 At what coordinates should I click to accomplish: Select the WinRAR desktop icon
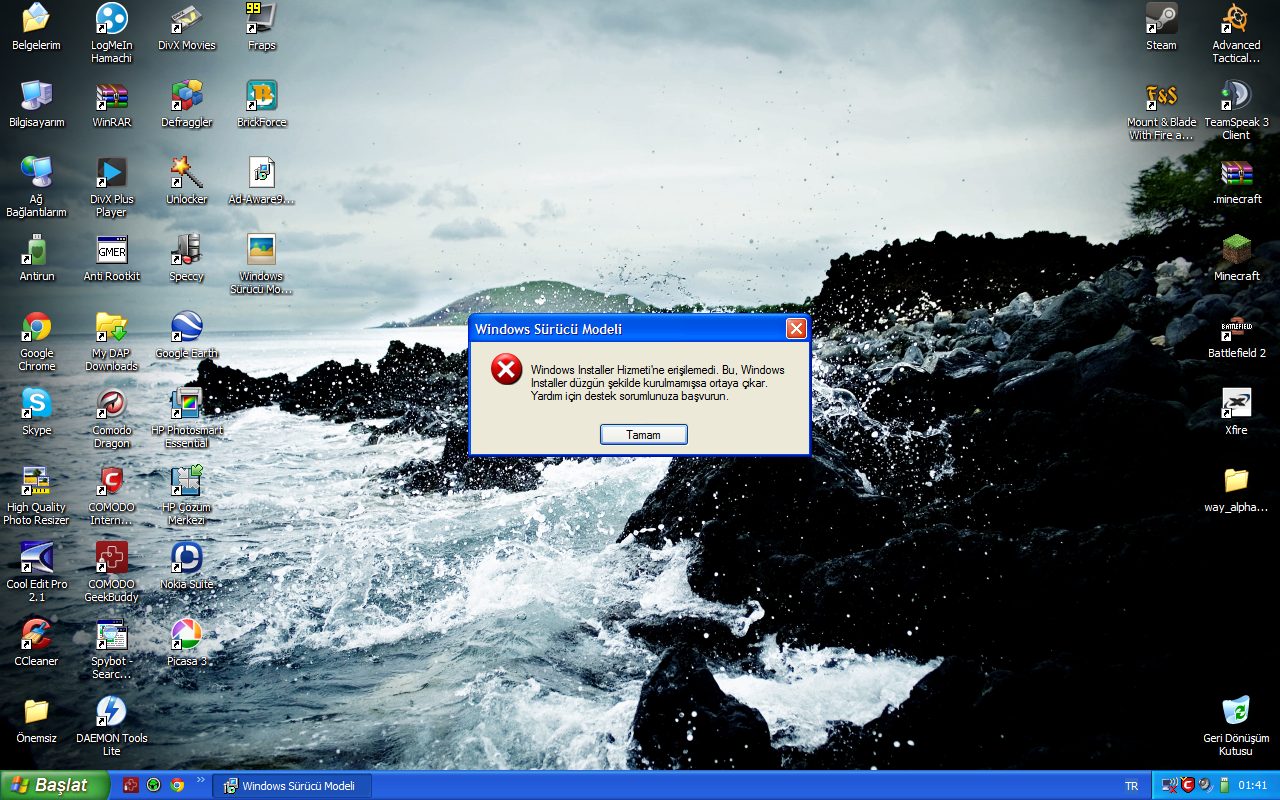111,104
